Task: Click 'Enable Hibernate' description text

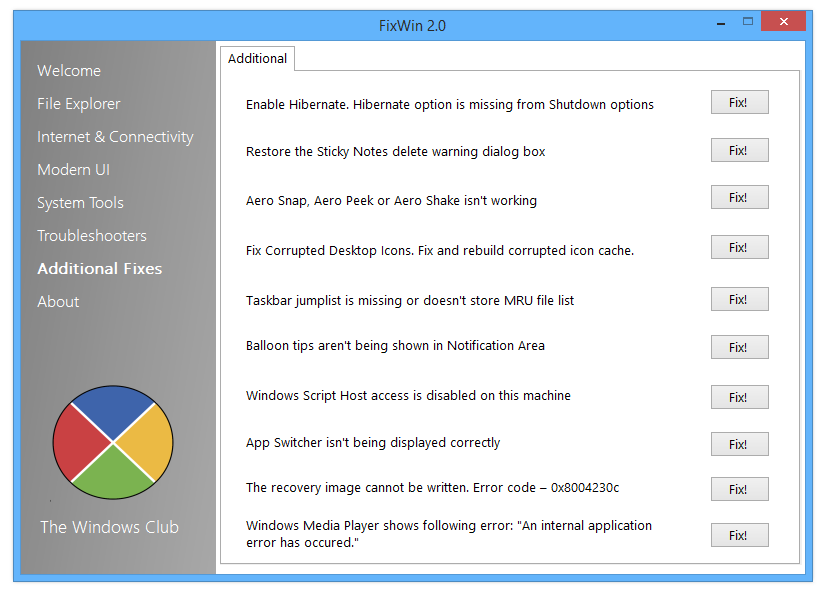Action: tap(450, 104)
